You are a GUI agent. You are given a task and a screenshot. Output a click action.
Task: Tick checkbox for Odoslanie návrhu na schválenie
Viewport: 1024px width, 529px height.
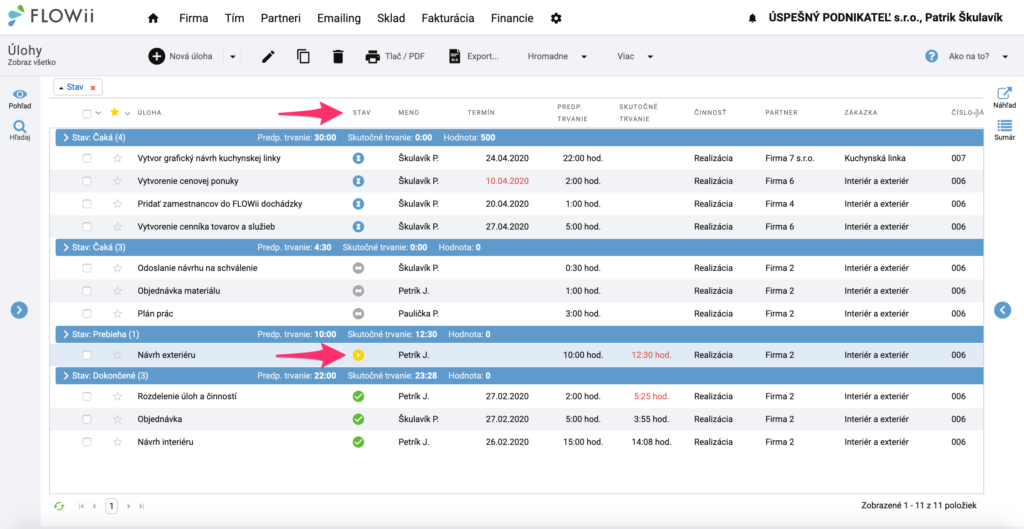[87, 268]
